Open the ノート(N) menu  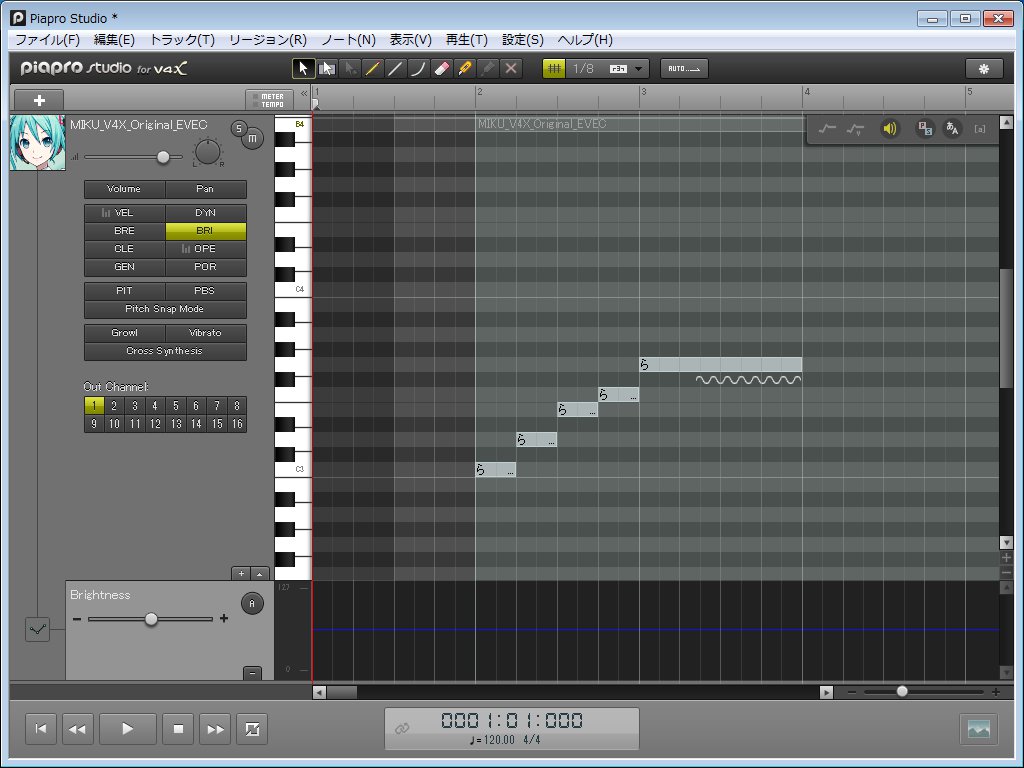[x=348, y=40]
